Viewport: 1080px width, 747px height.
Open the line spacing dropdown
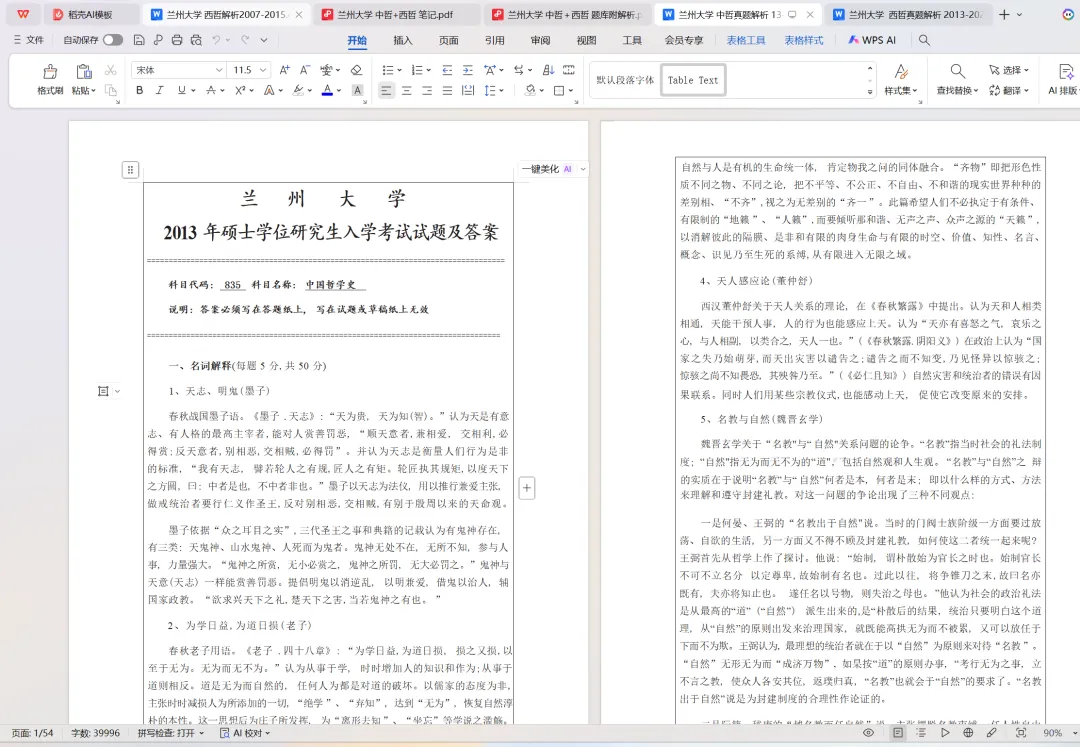[501, 90]
